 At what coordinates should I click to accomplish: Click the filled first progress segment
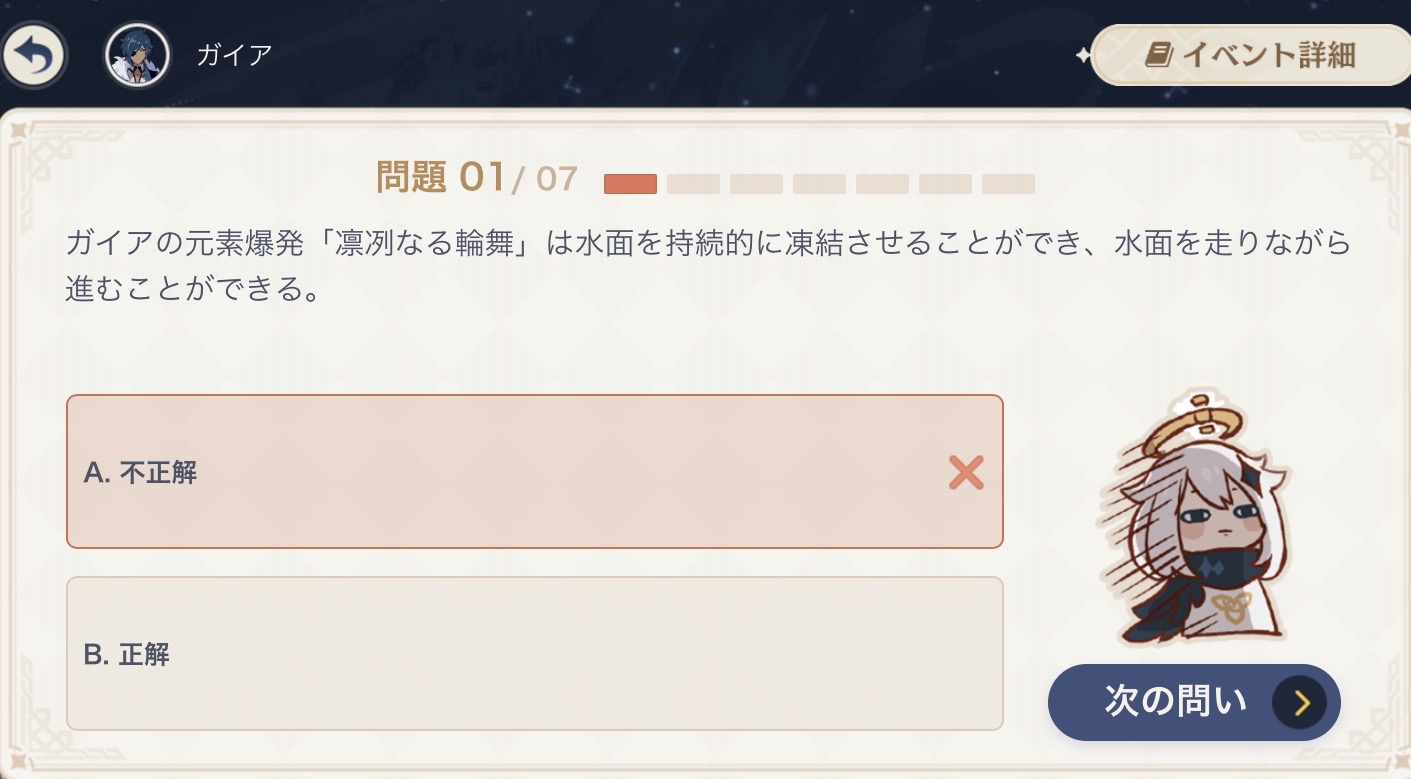[630, 184]
